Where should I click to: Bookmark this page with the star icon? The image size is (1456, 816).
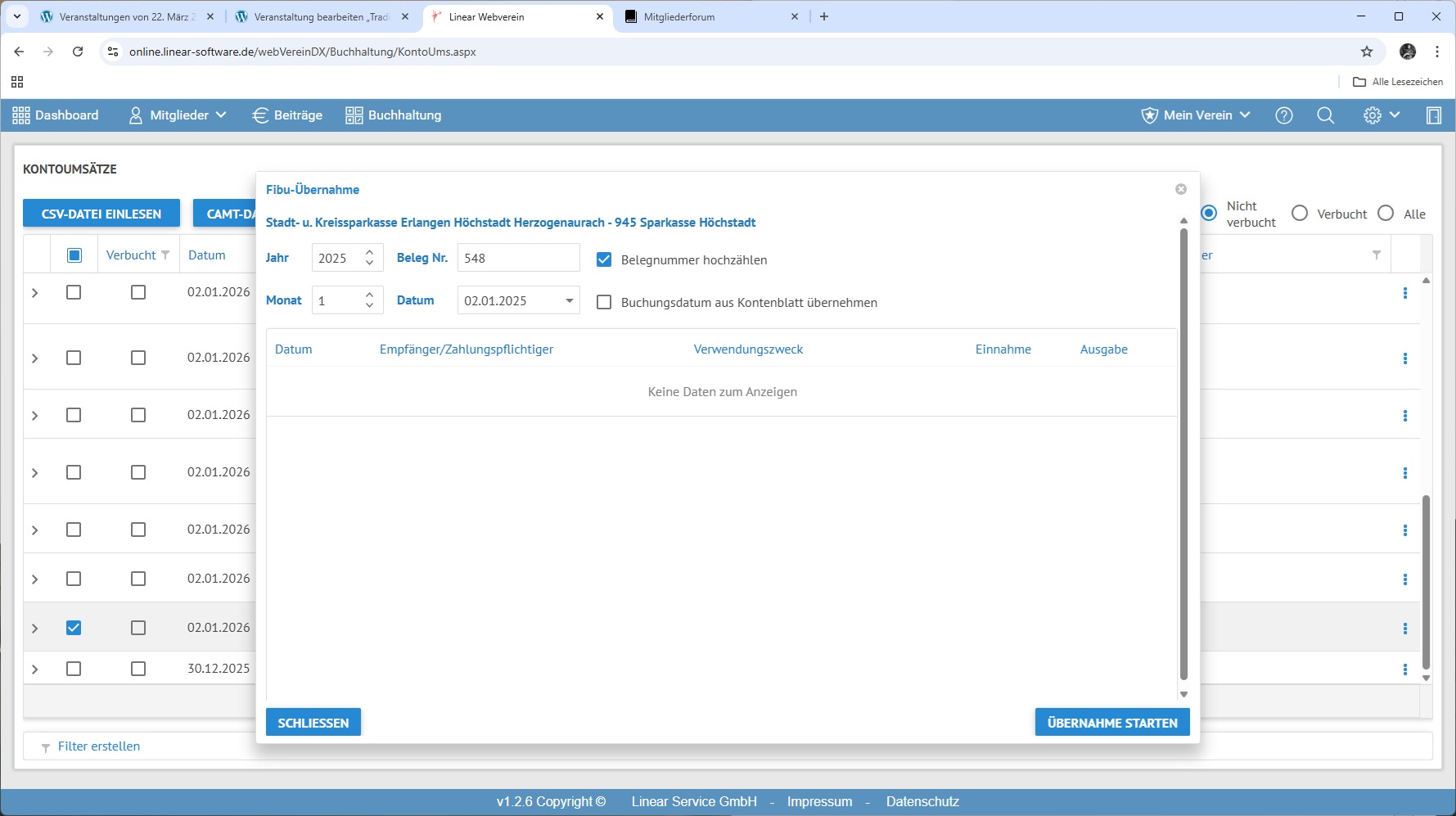[1366, 52]
